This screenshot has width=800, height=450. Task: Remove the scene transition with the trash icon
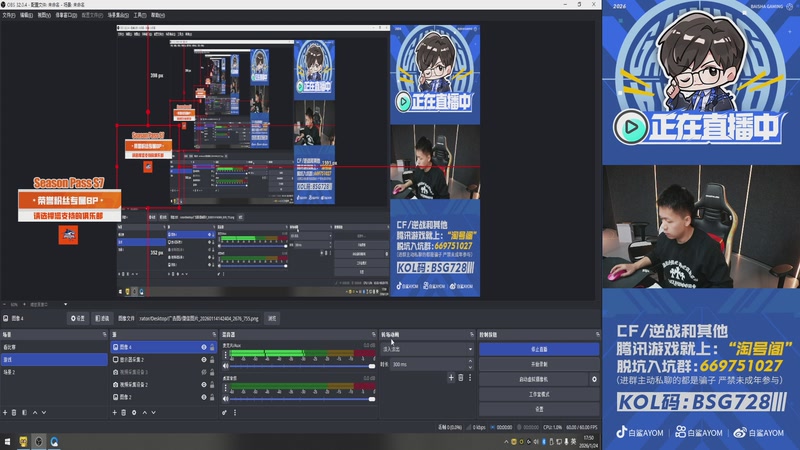point(461,378)
